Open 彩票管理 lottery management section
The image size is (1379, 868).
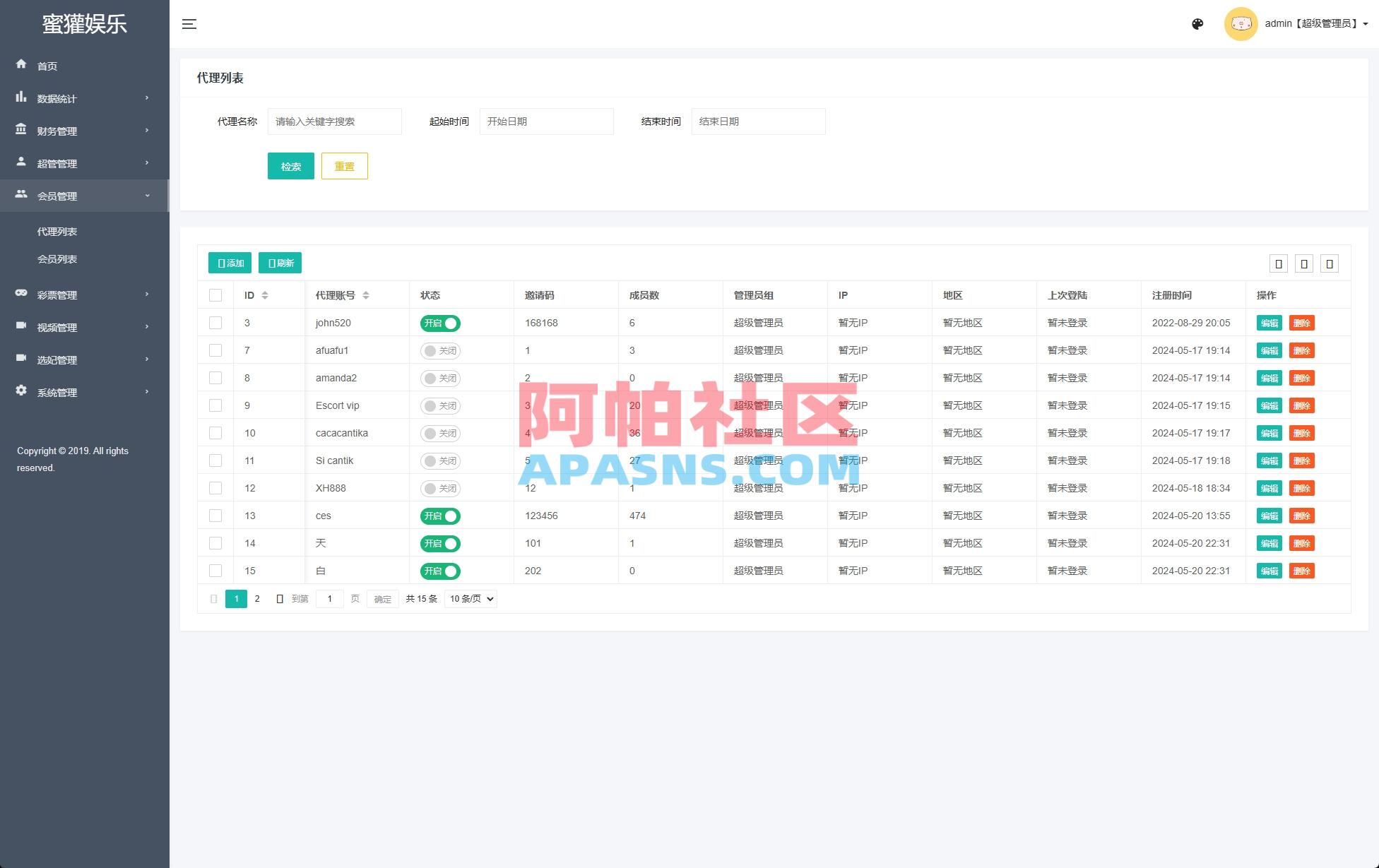pyautogui.click(x=57, y=295)
